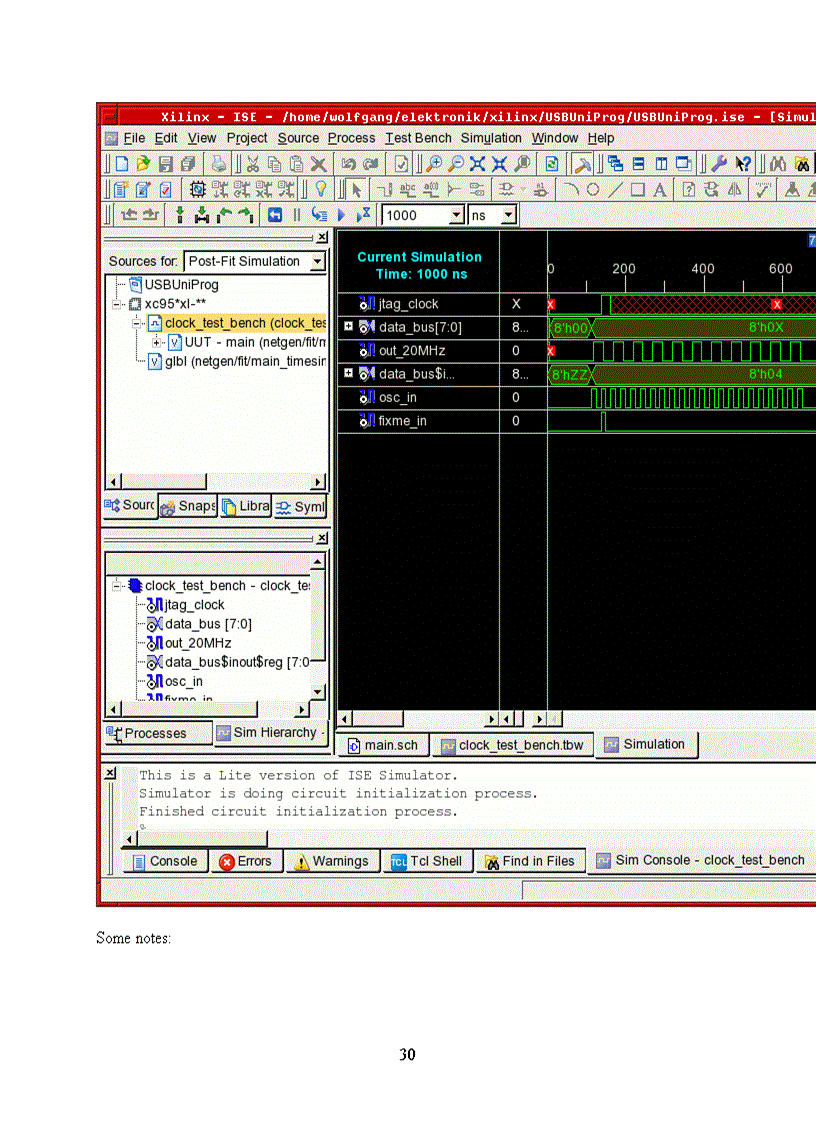Click the binoculars Find icon

coord(778,164)
